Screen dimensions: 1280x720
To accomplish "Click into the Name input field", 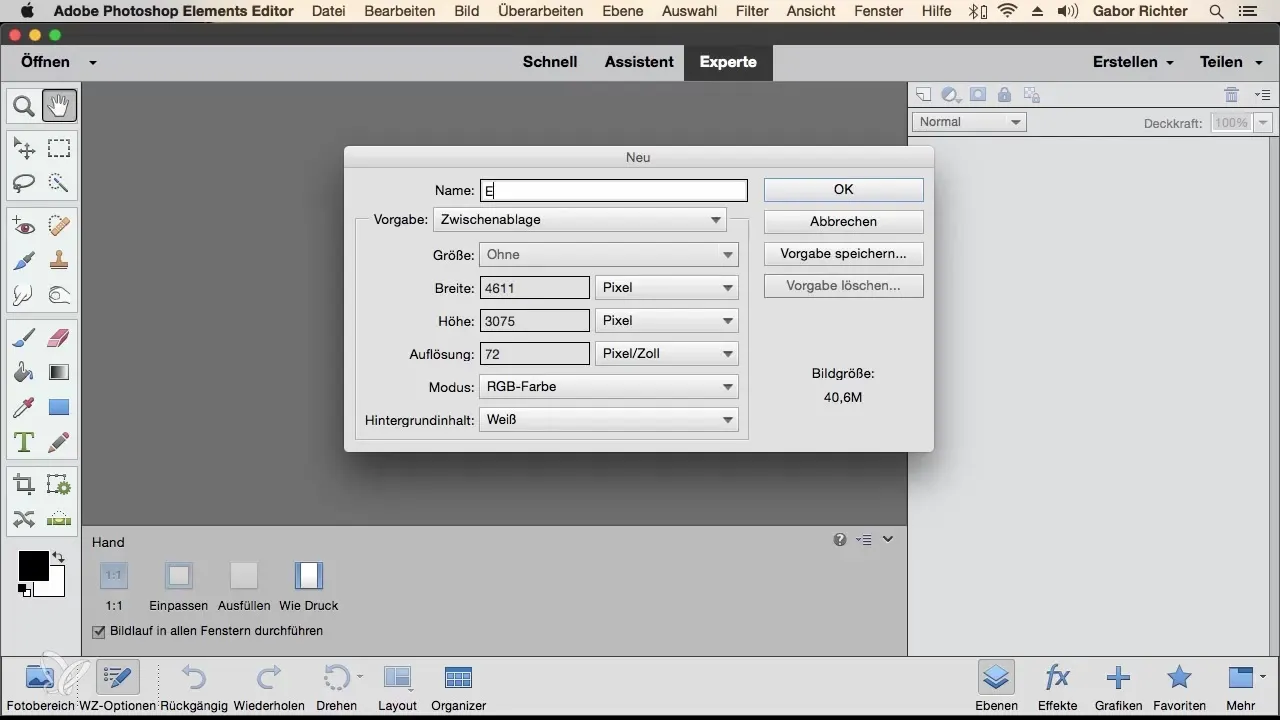I will point(613,190).
